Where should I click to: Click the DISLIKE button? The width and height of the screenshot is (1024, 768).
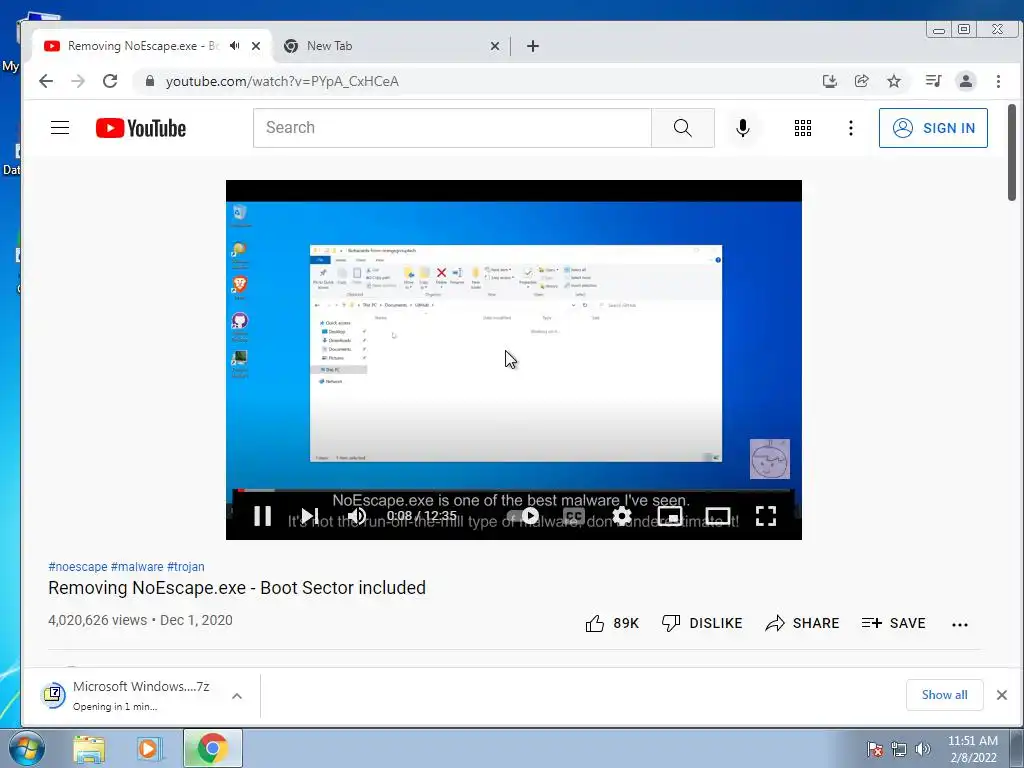tap(702, 623)
